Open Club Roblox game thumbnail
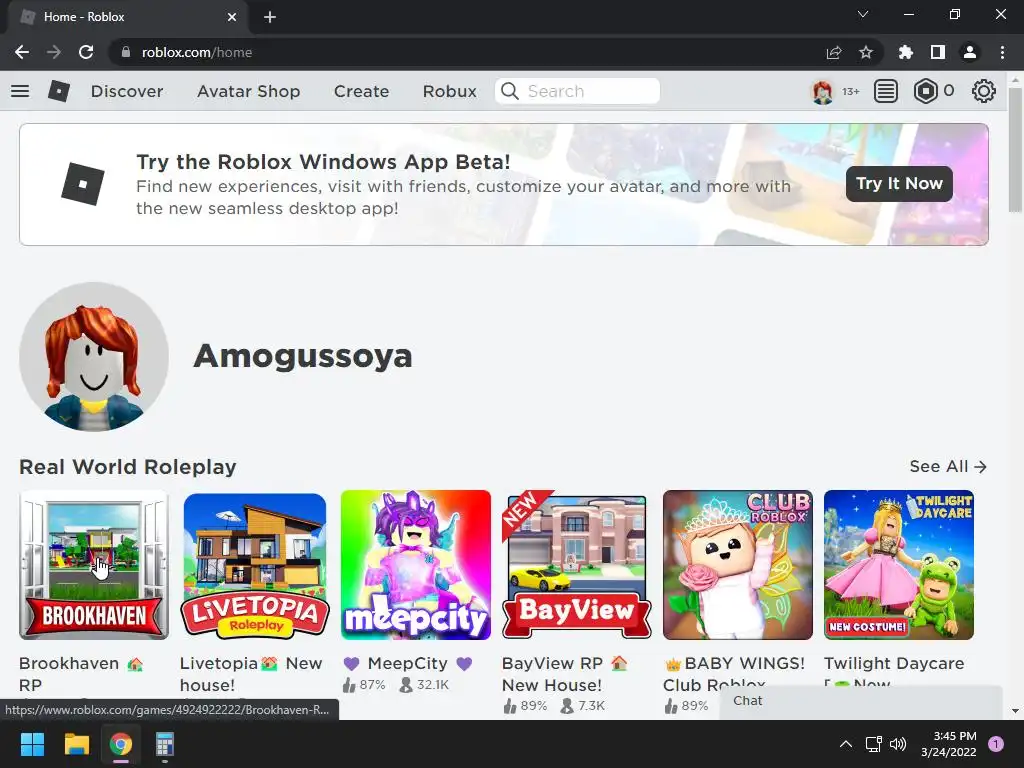 [738, 565]
